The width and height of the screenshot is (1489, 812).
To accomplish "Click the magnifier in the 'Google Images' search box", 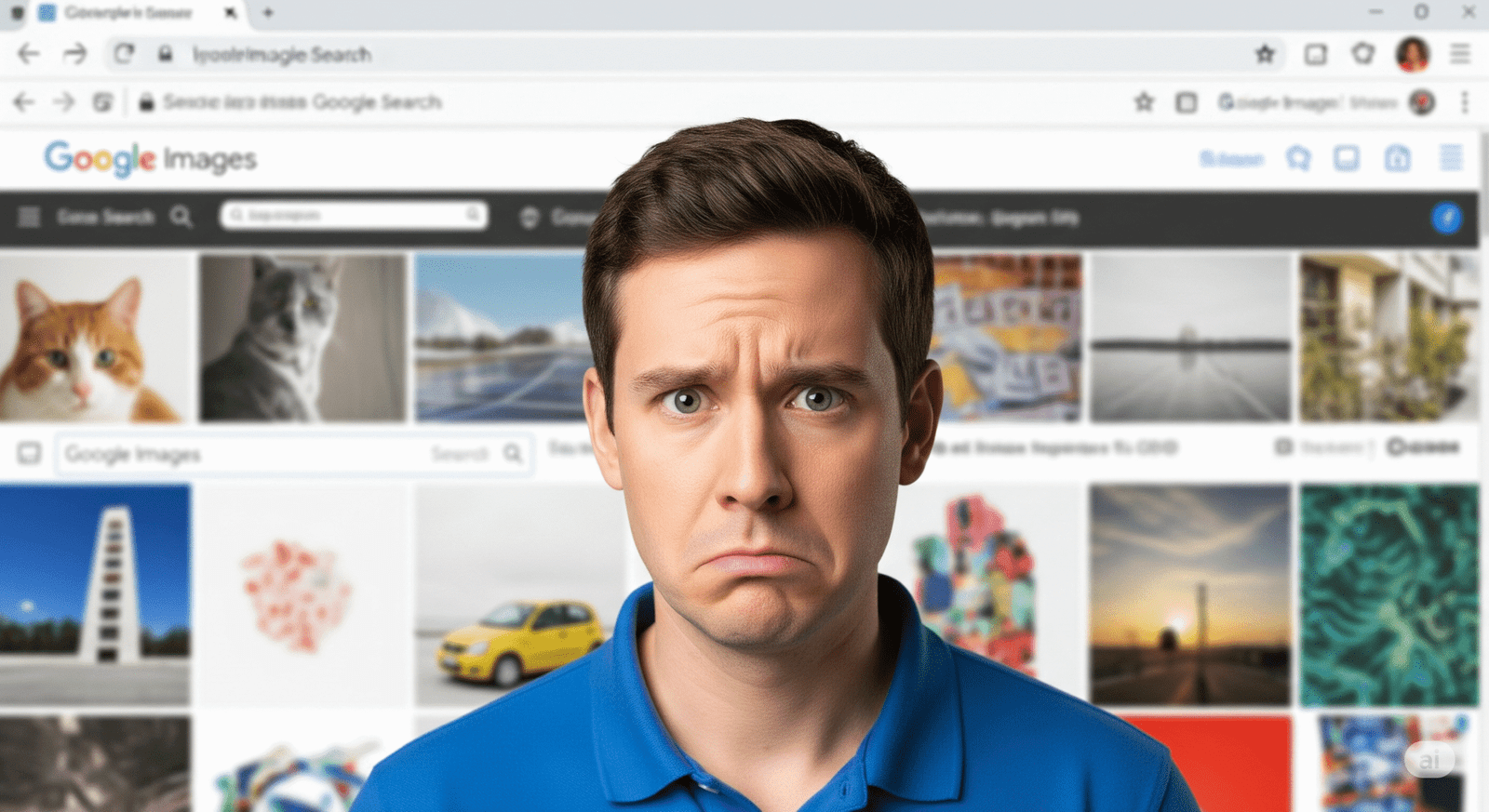I will point(513,453).
